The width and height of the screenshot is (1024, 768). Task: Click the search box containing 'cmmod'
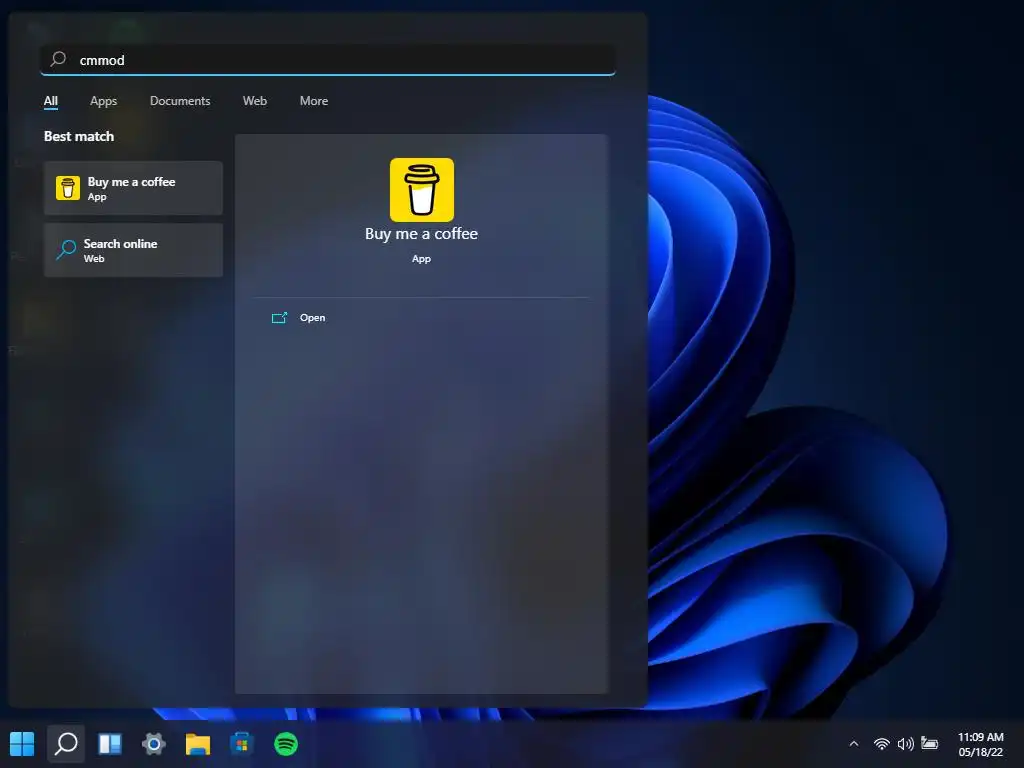coord(328,59)
